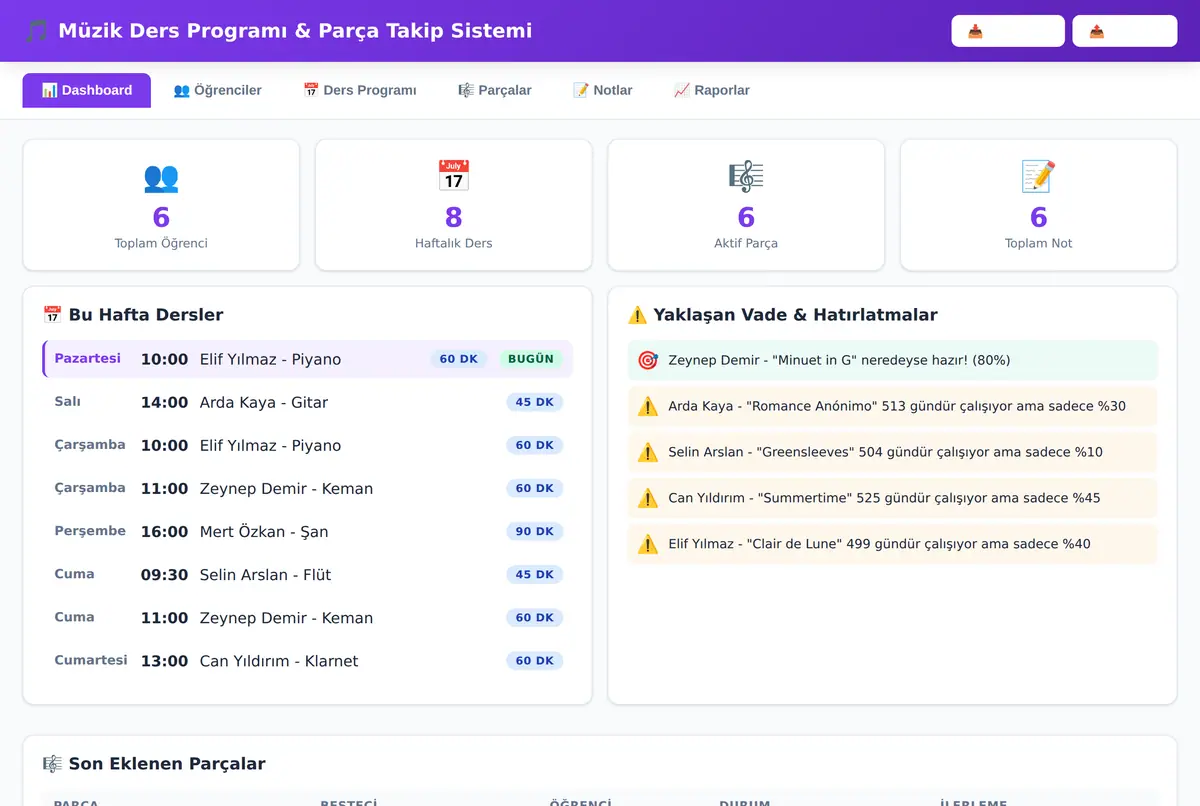
Task: Open the Dashboard tab
Action: pyautogui.click(x=87, y=90)
